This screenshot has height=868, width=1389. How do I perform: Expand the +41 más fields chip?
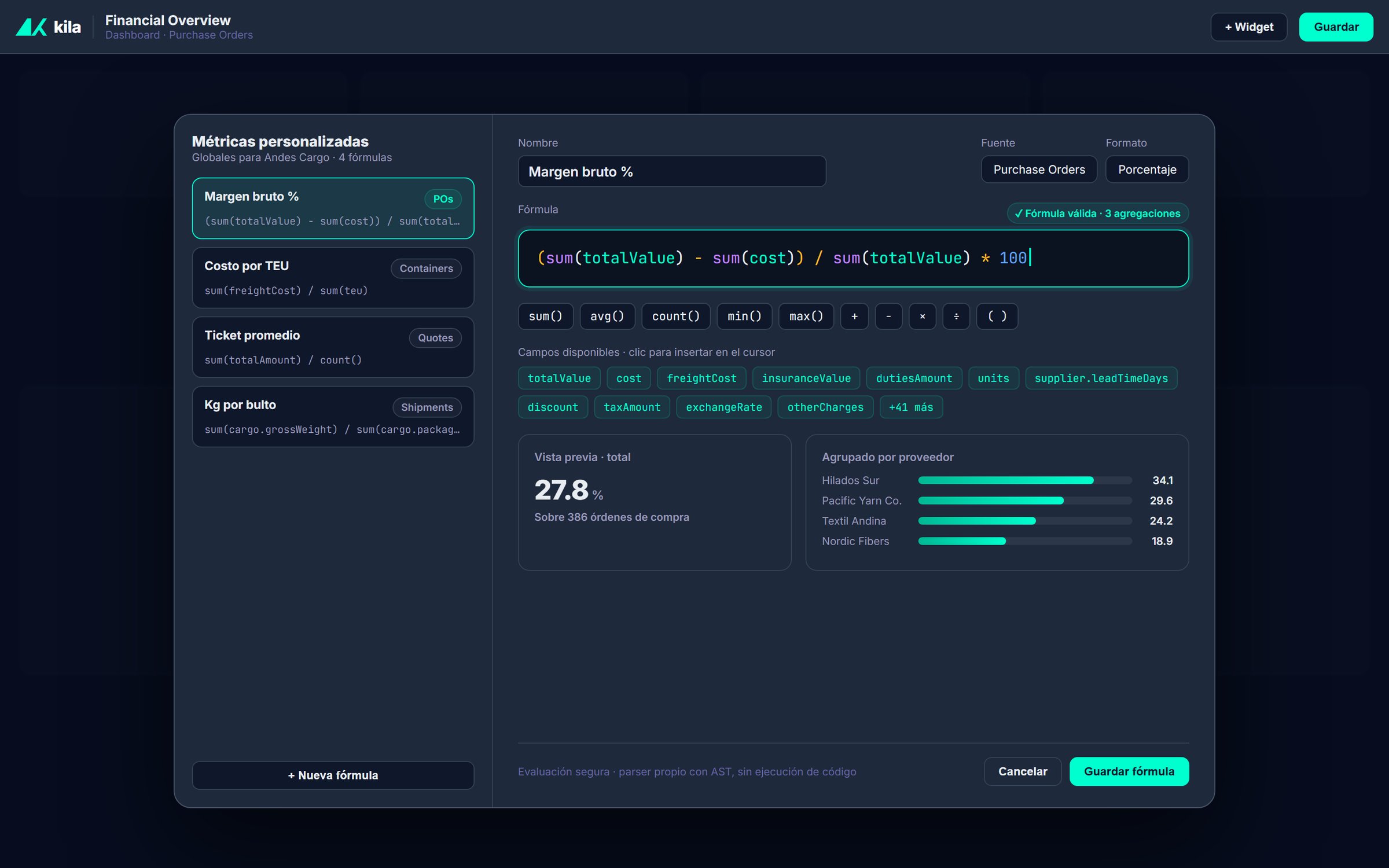click(911, 407)
